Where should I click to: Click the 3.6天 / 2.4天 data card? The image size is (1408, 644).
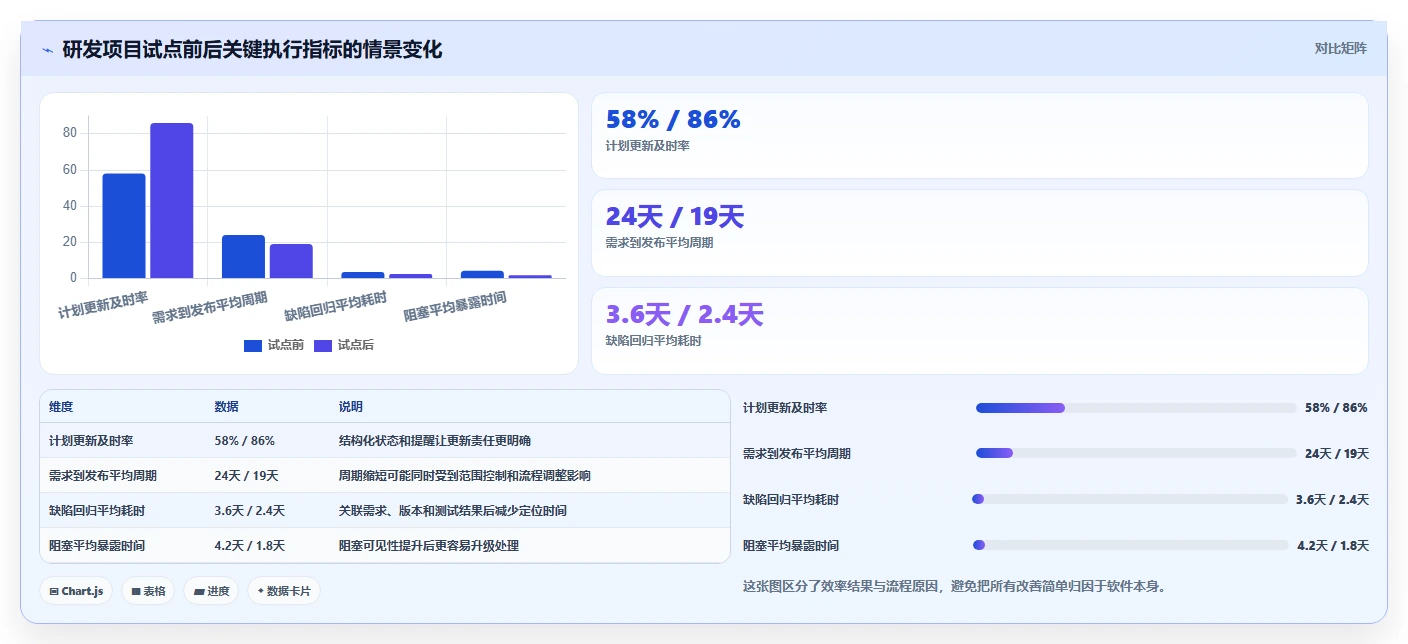(979, 331)
